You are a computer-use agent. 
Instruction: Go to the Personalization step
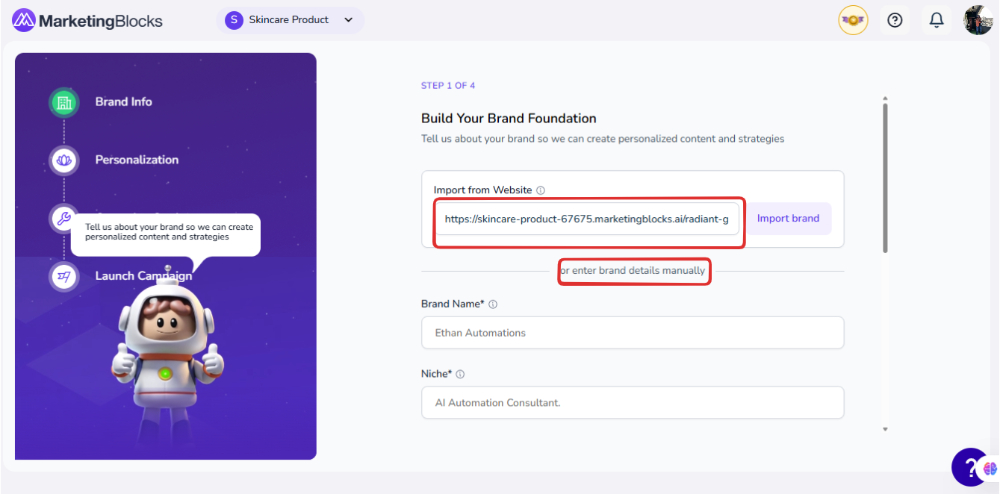(x=137, y=160)
